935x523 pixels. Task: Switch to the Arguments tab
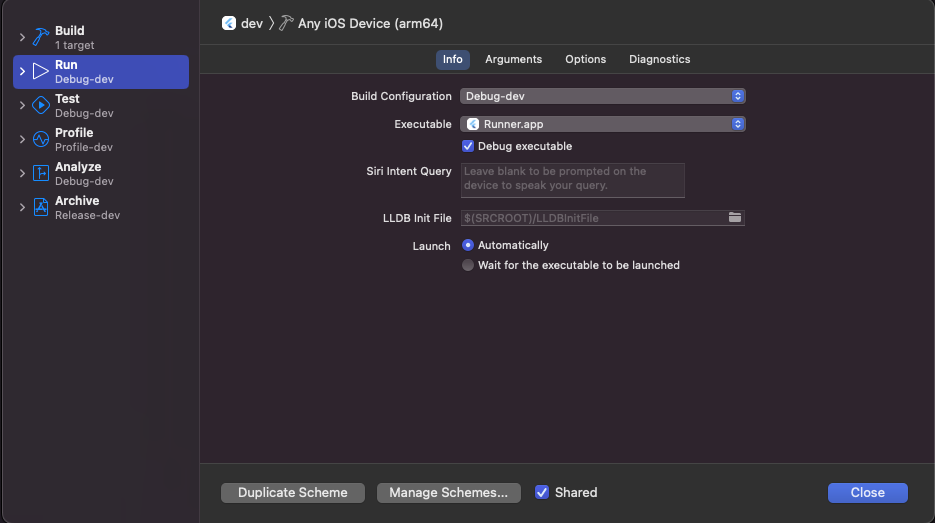[513, 59]
